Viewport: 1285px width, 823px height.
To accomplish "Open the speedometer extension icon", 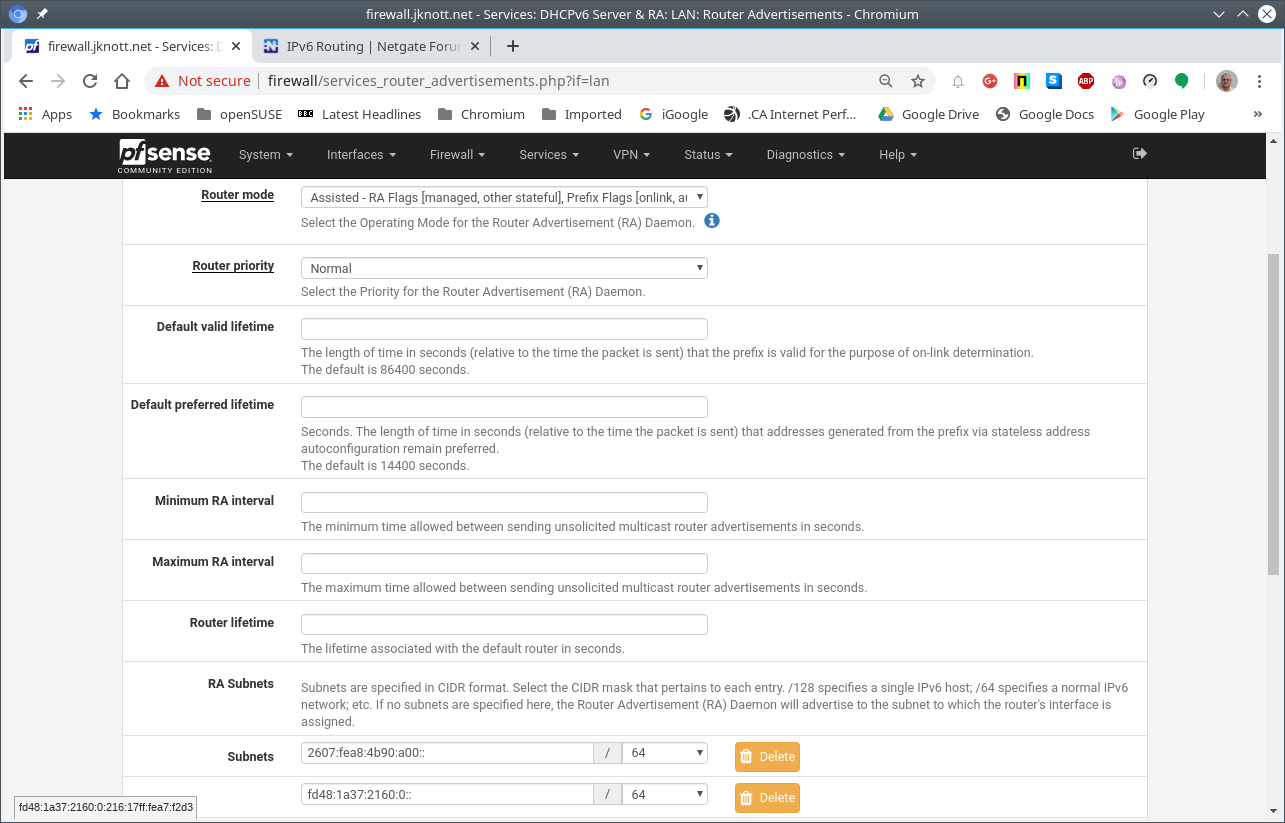I will 1150,81.
